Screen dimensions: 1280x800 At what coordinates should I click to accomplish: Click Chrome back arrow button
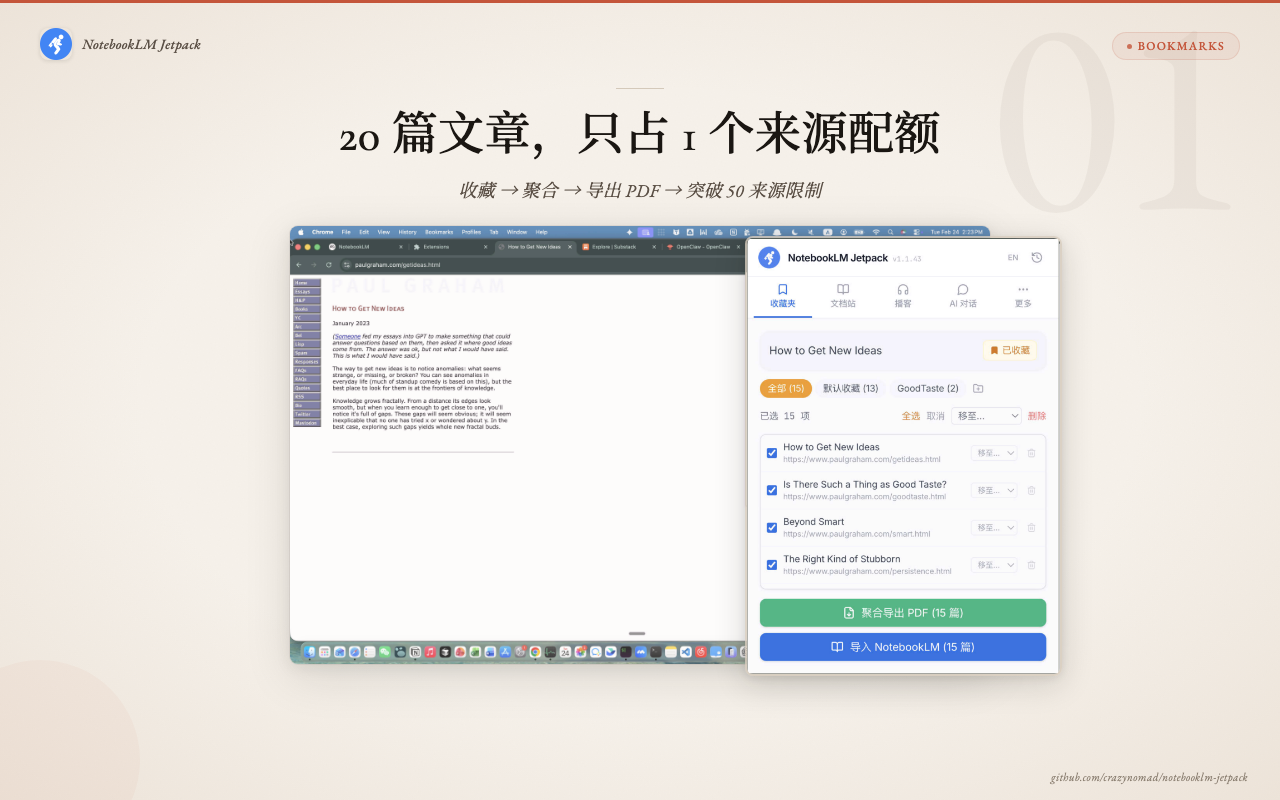299,265
